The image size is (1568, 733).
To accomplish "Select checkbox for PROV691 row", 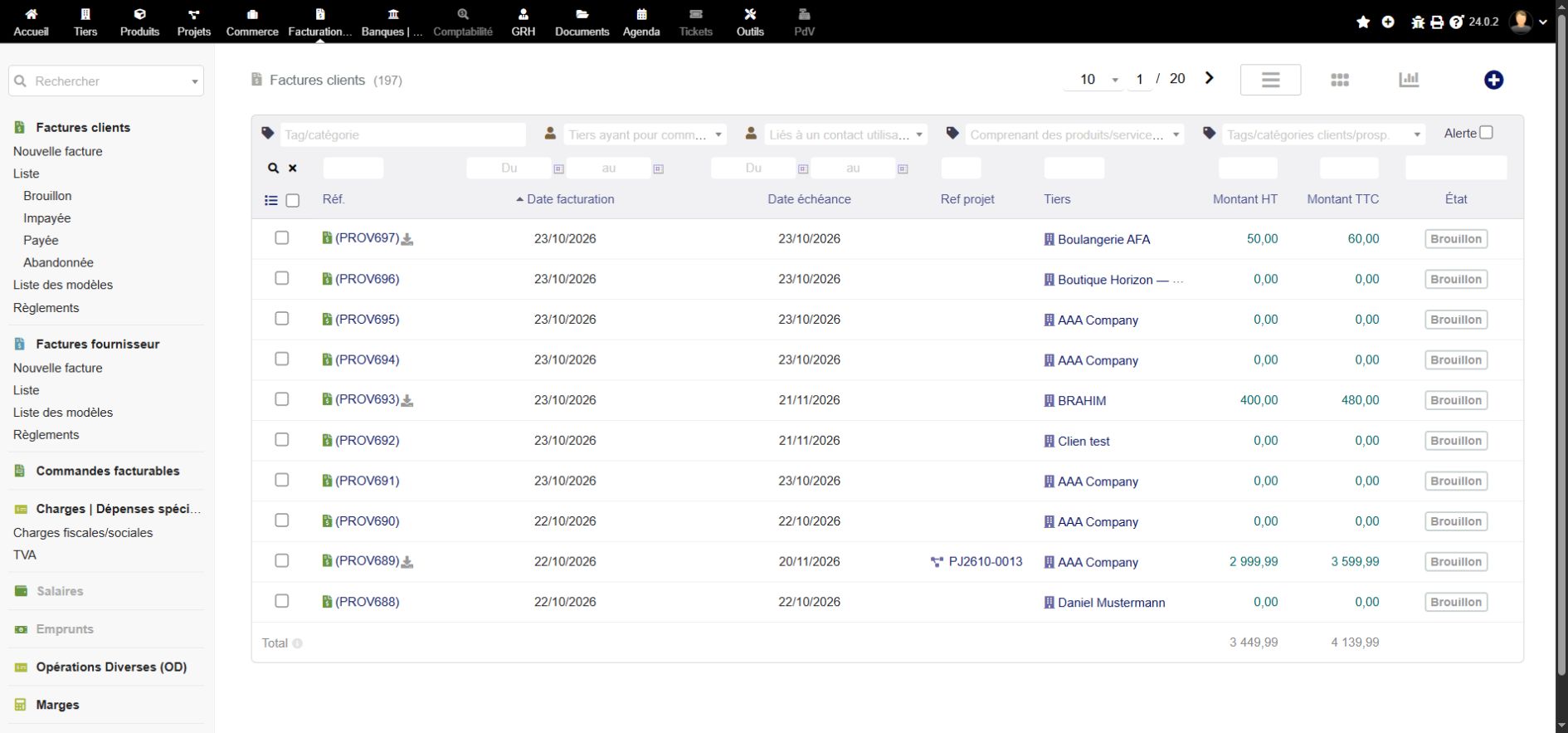I will (x=282, y=480).
